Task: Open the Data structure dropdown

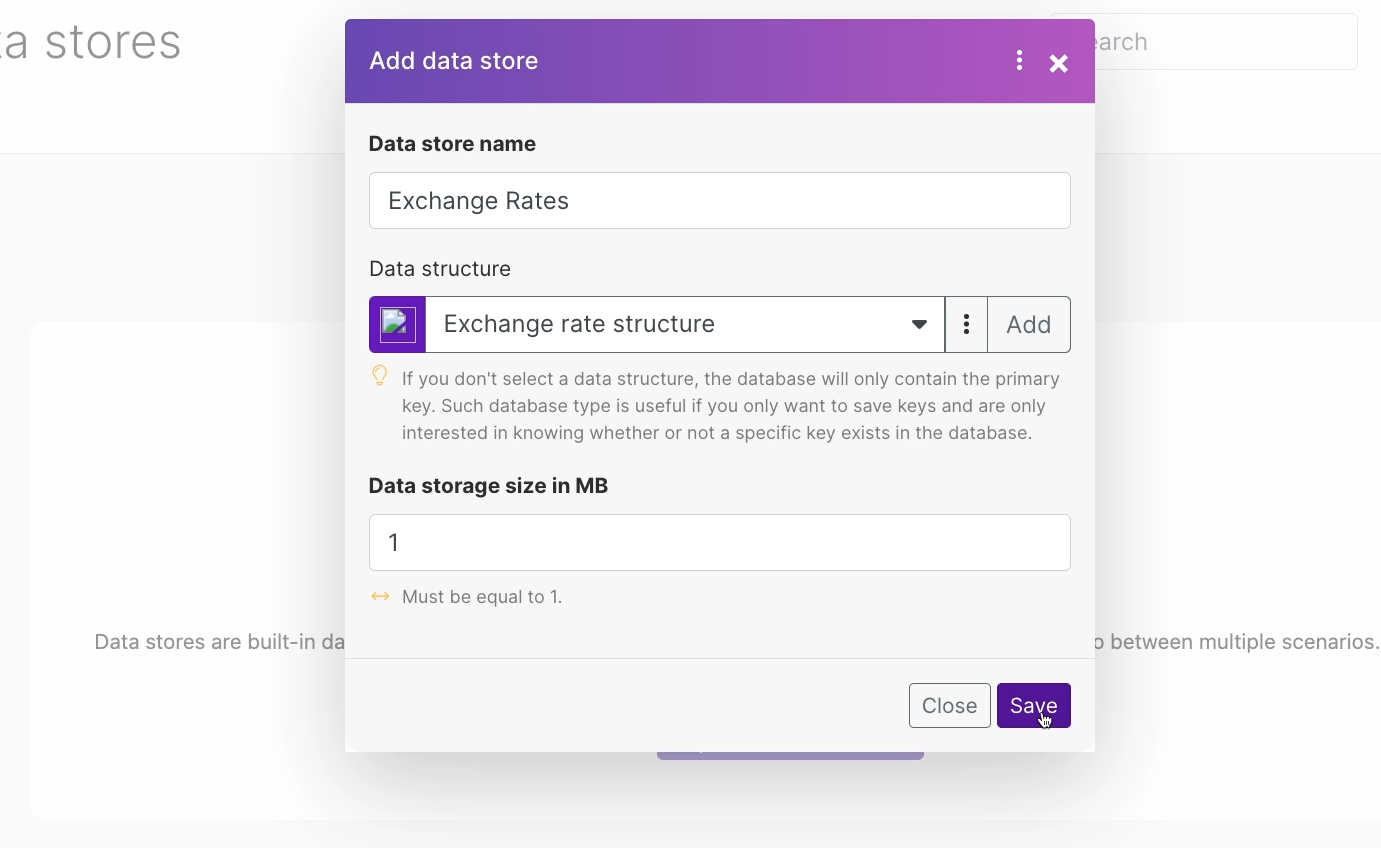Action: pos(685,324)
